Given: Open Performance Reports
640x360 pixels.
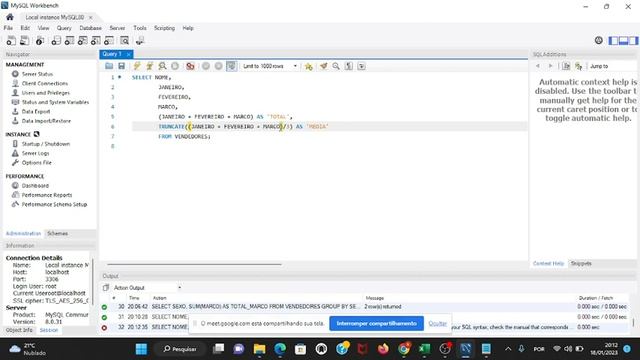Looking at the screenshot, I should tap(47, 195).
